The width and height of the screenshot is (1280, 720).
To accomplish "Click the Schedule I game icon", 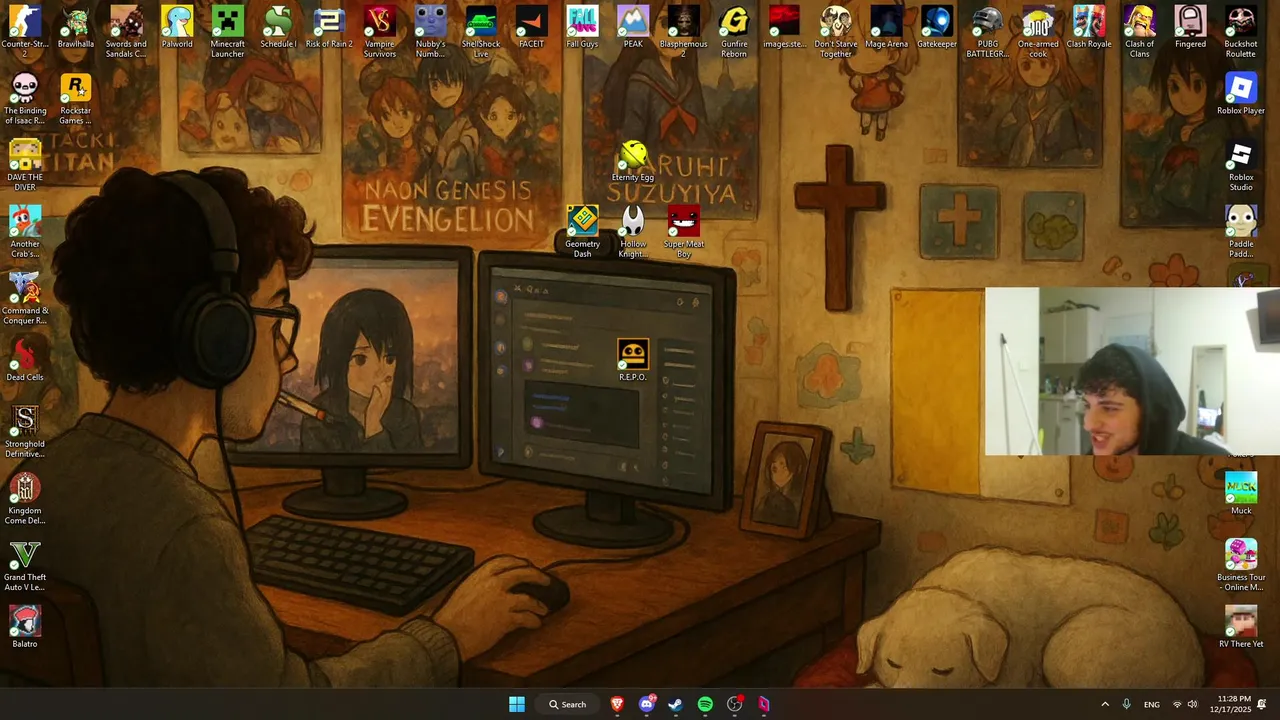I will [x=278, y=27].
